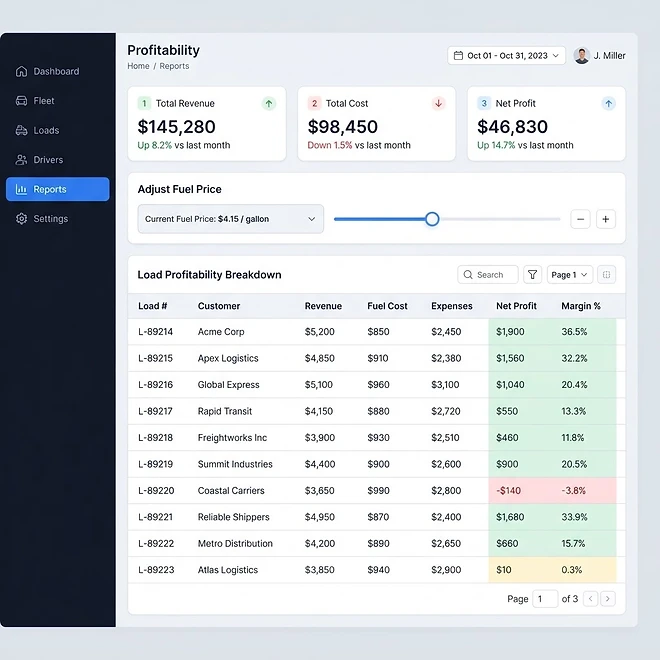
Task: Click customer Global Express
Action: [228, 385]
